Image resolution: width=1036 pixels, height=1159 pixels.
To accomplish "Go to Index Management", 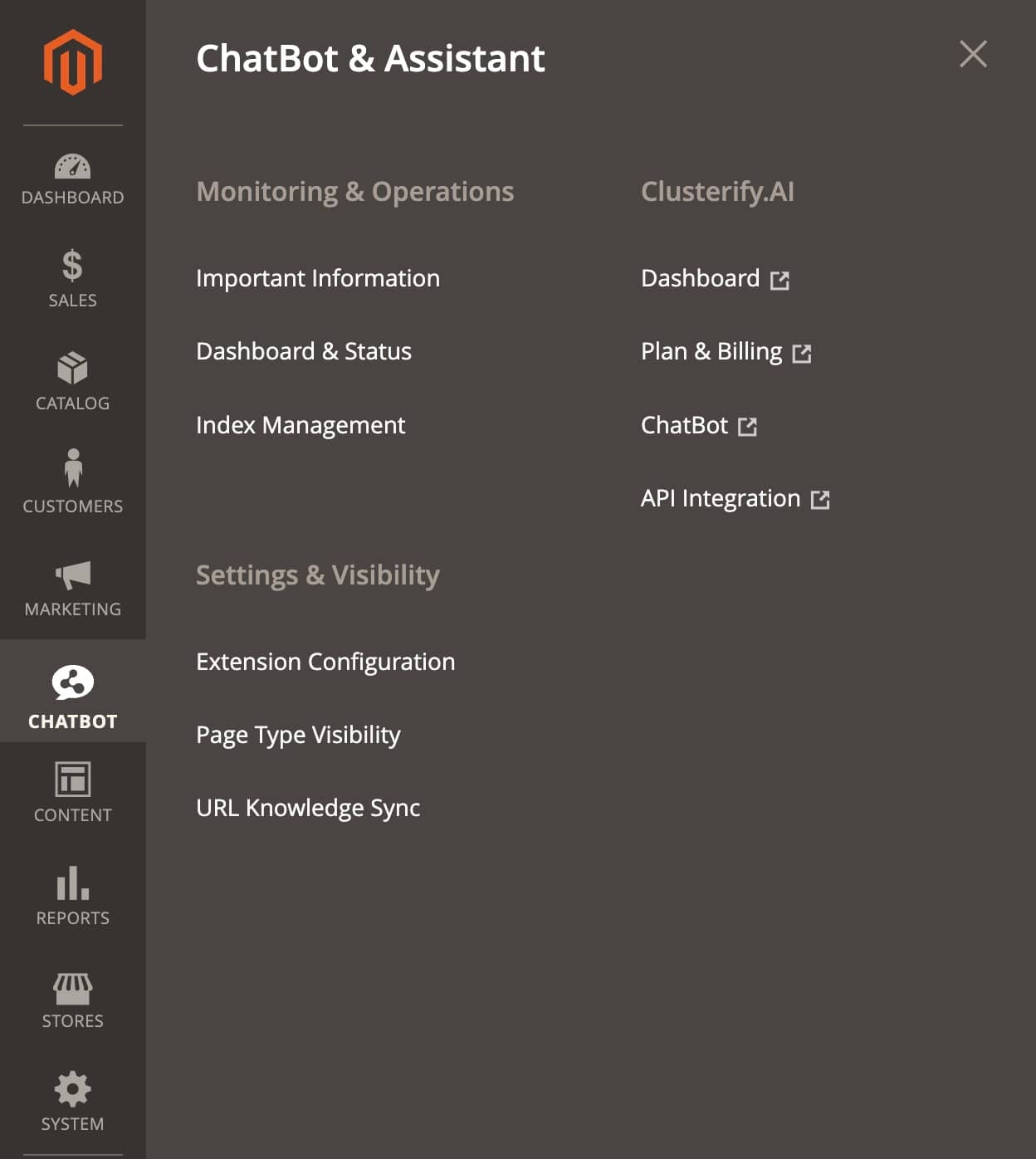I will point(301,425).
